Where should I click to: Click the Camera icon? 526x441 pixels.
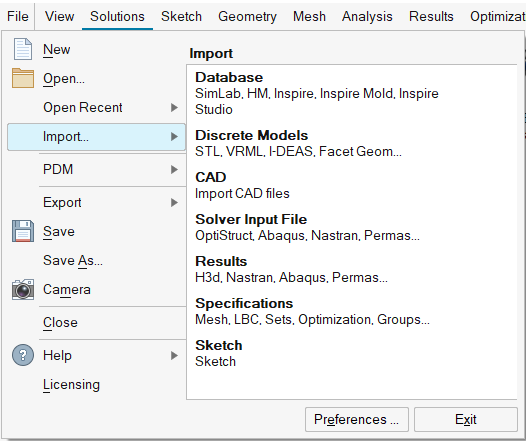point(23,289)
